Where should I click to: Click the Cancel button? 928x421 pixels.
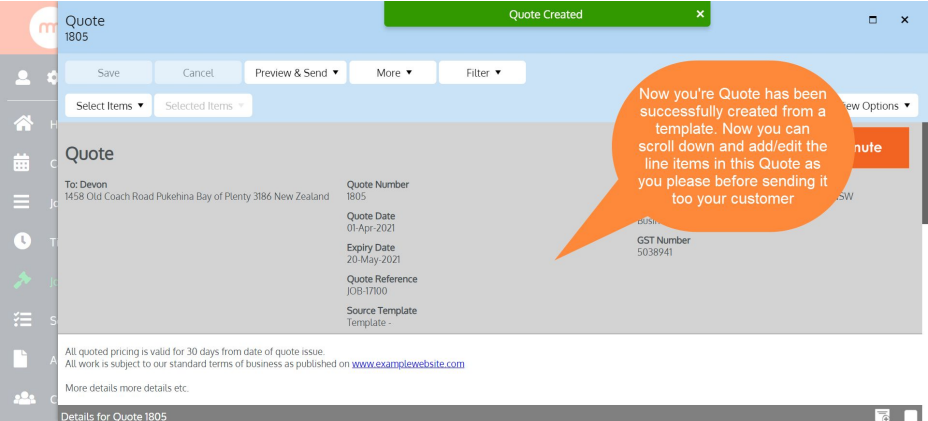tap(198, 73)
